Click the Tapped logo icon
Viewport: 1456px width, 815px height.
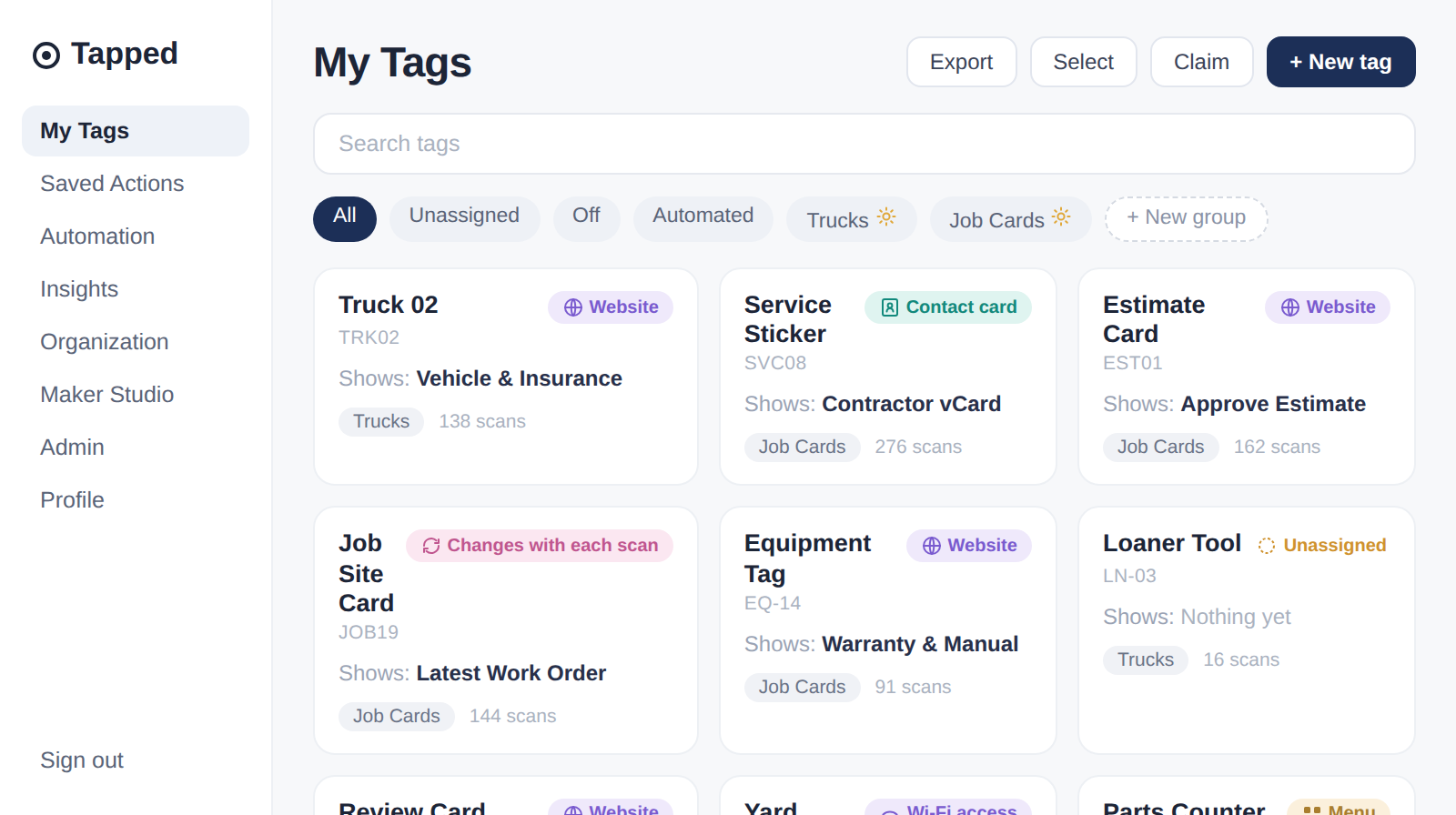tap(46, 55)
